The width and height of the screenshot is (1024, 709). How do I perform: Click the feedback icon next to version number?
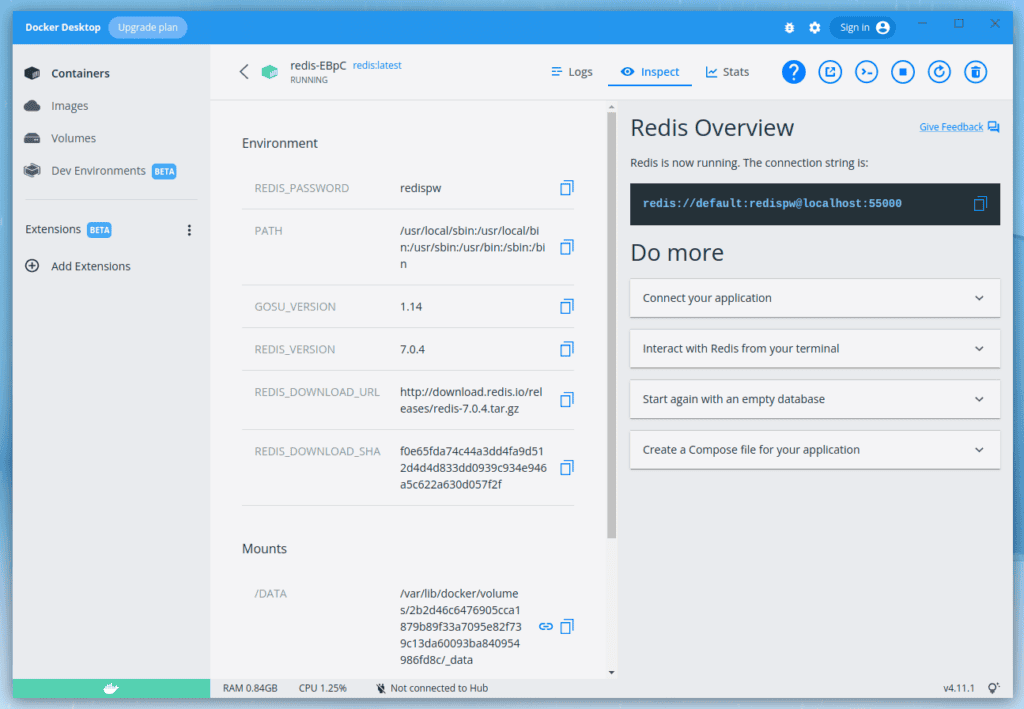tap(993, 688)
